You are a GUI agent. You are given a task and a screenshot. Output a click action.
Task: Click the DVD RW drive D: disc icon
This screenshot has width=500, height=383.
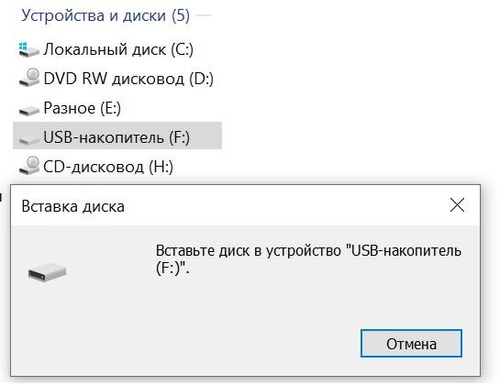[x=29, y=78]
